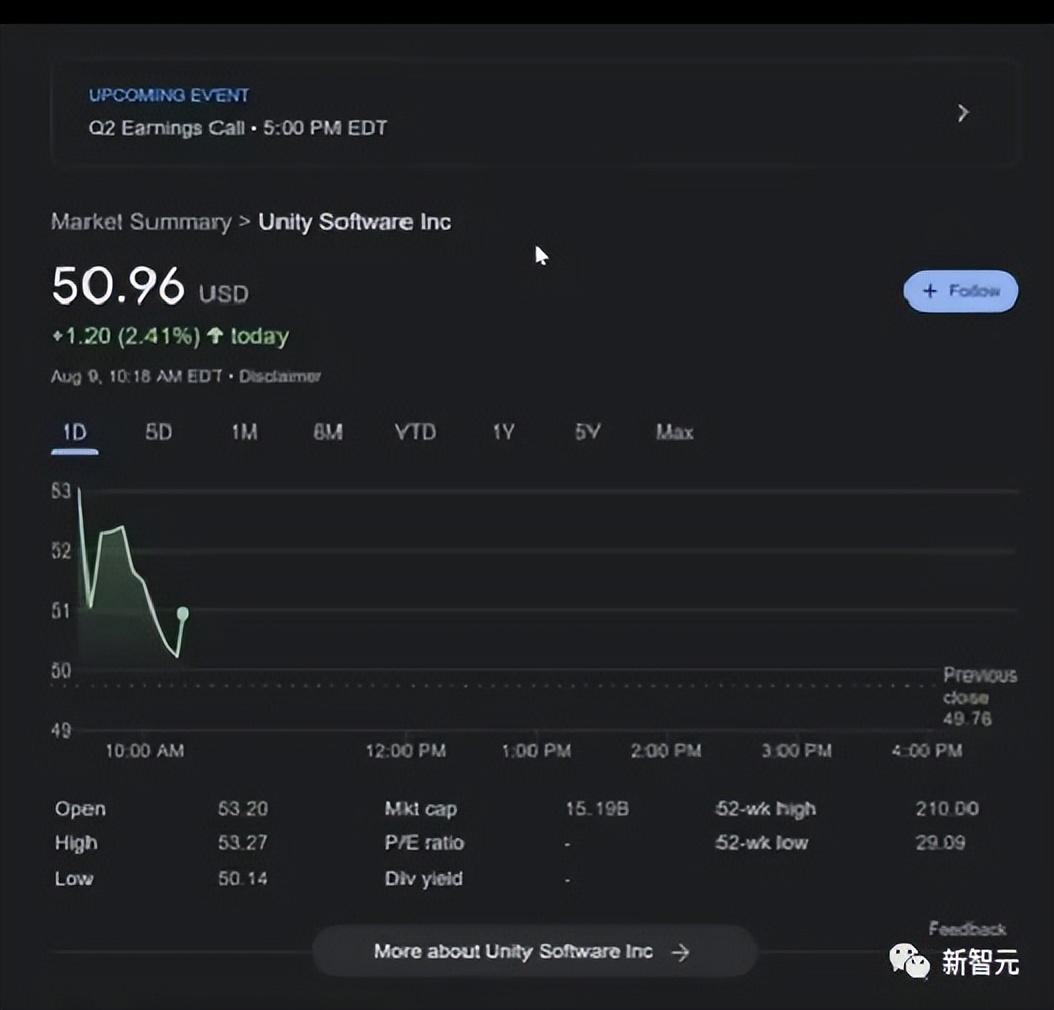Click the 12:00 PM axis label

406,751
